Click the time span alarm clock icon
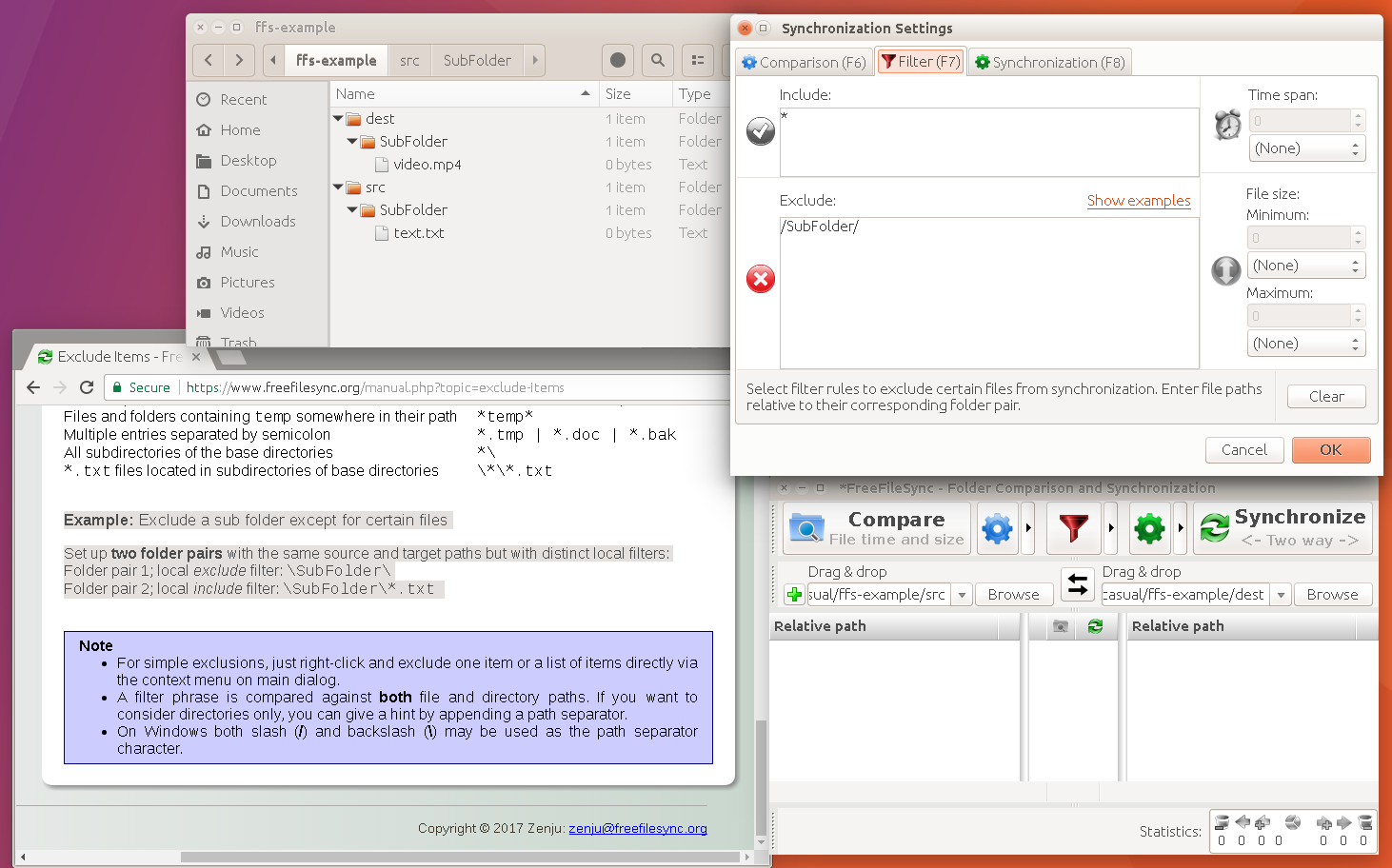Screen dimensions: 1392x868 point(1228,125)
